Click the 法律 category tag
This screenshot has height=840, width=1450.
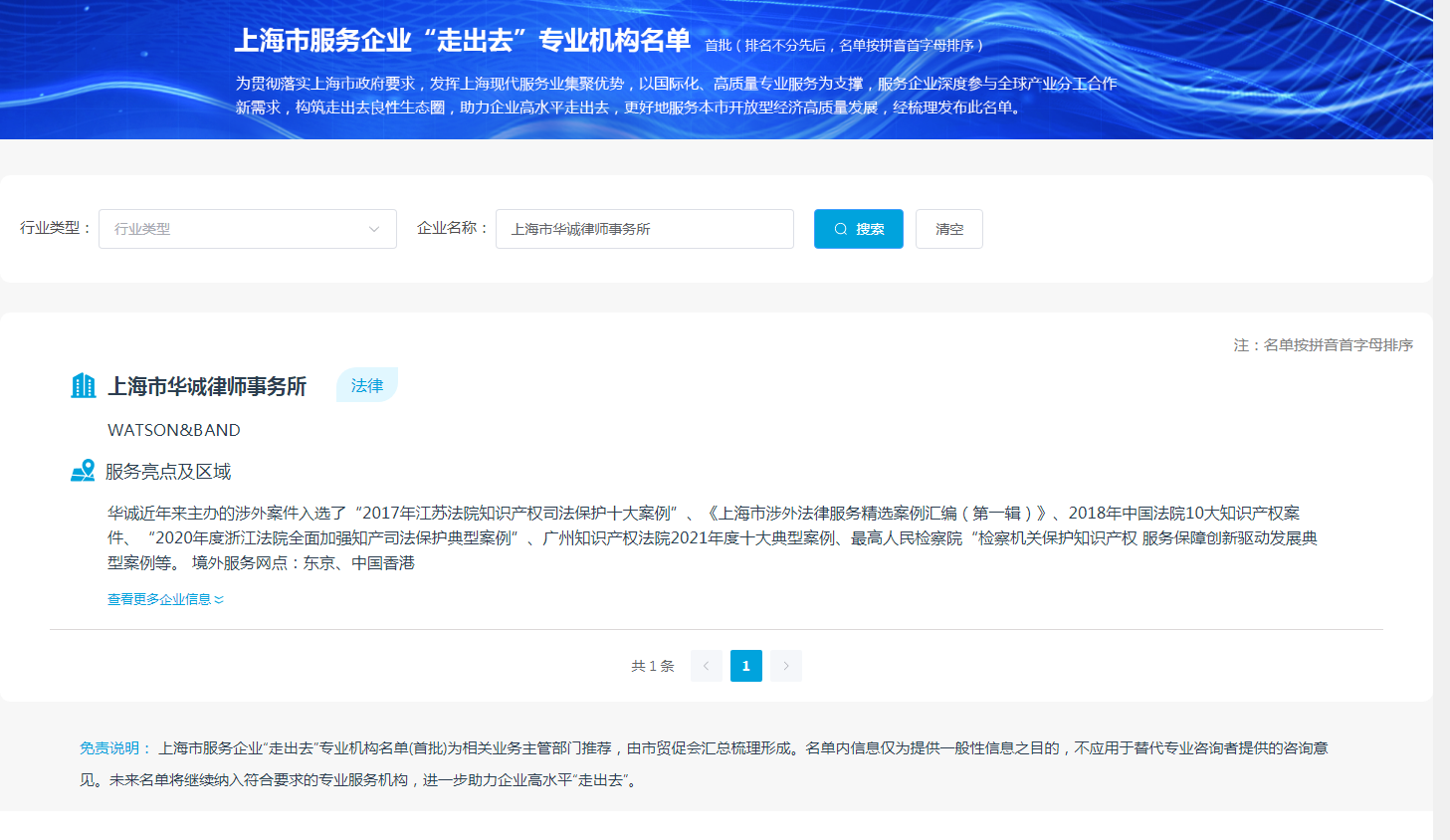[367, 385]
